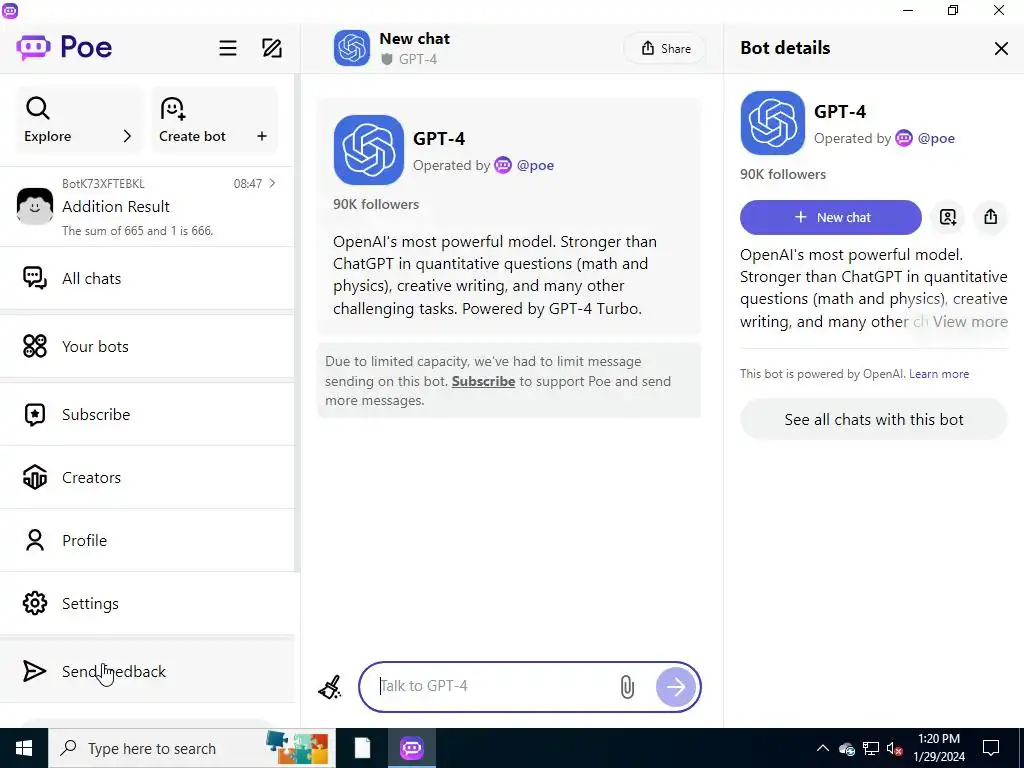Click the Profile person icon
Image resolution: width=1024 pixels, height=768 pixels.
[x=35, y=540]
